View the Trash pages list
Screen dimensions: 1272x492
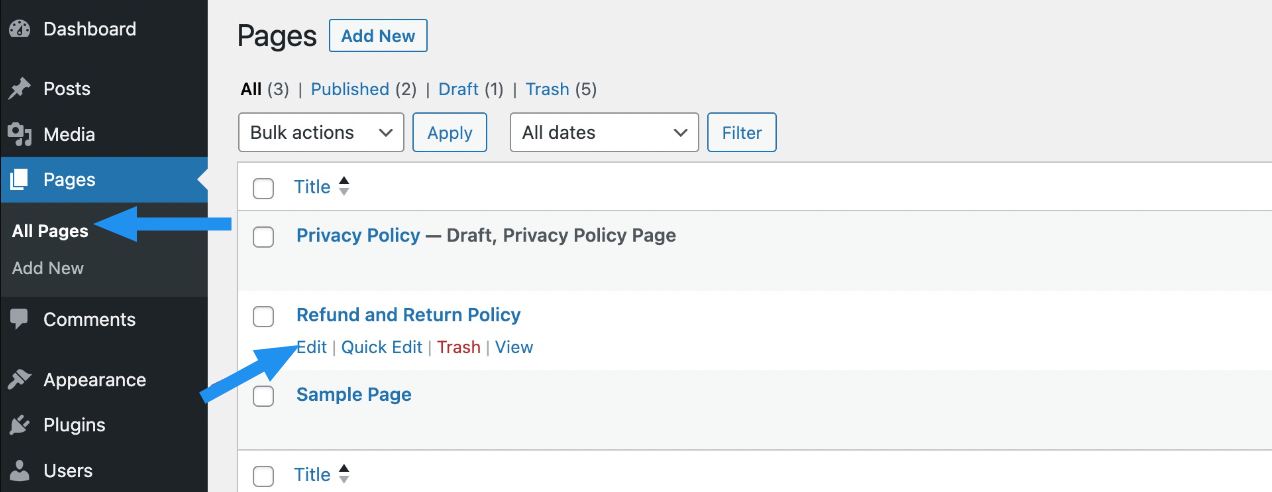point(547,89)
